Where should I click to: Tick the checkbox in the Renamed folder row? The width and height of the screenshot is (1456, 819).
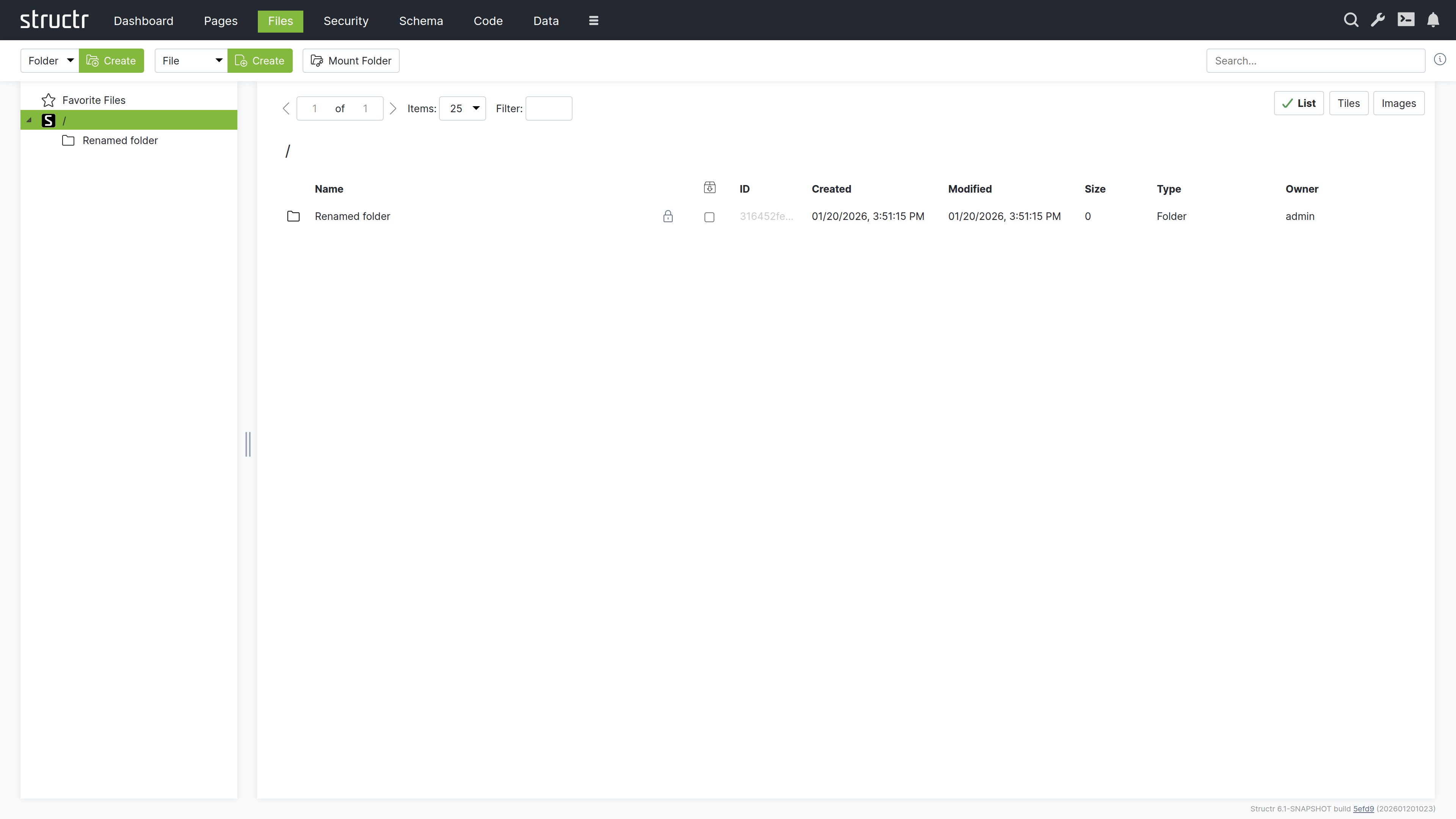pos(709,217)
